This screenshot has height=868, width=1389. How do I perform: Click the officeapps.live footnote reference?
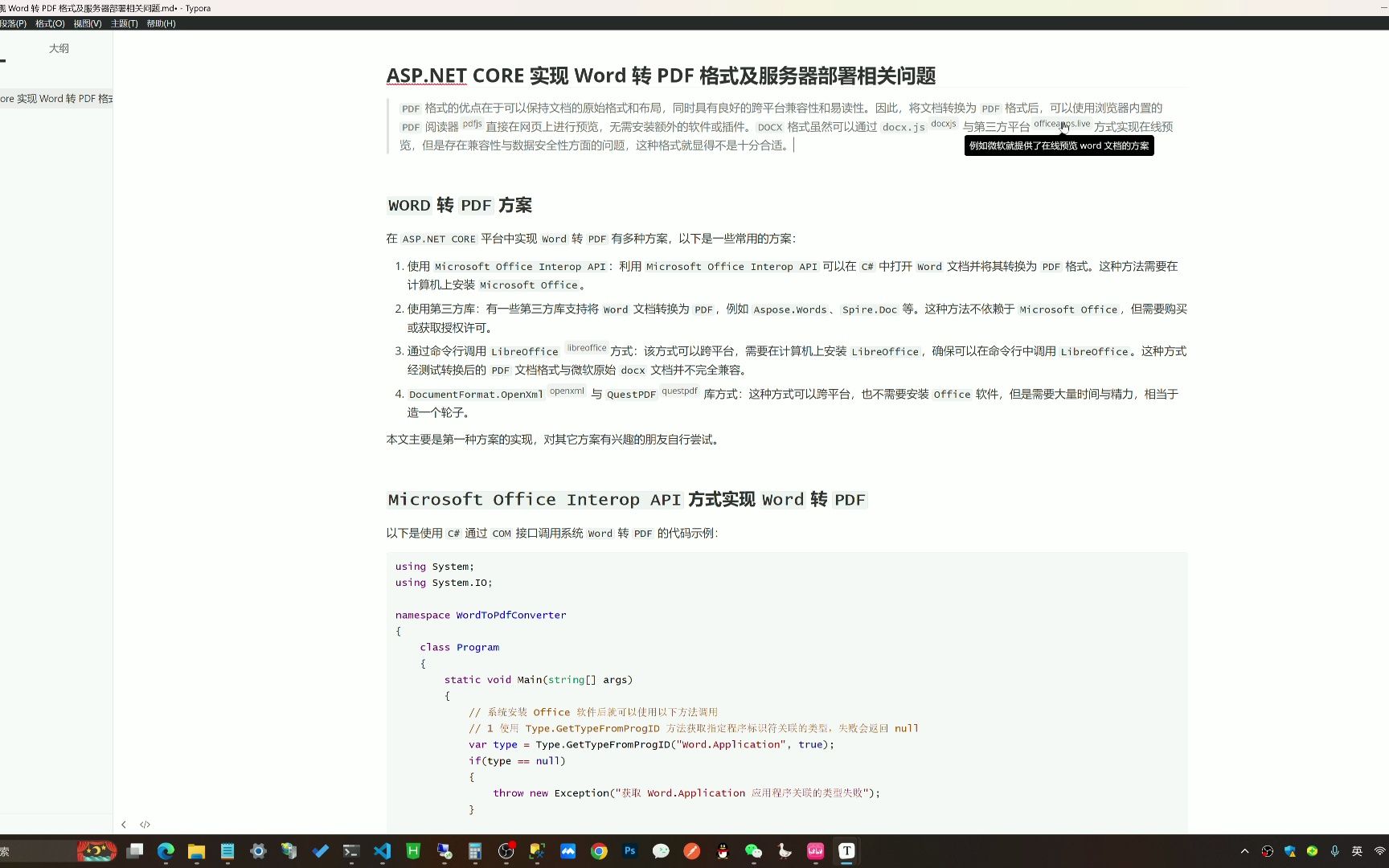pyautogui.click(x=1062, y=124)
